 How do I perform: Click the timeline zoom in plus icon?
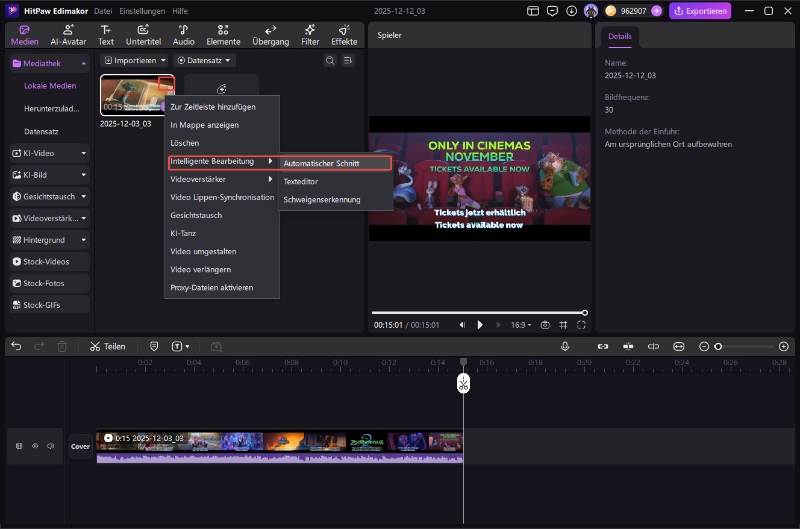(784, 346)
